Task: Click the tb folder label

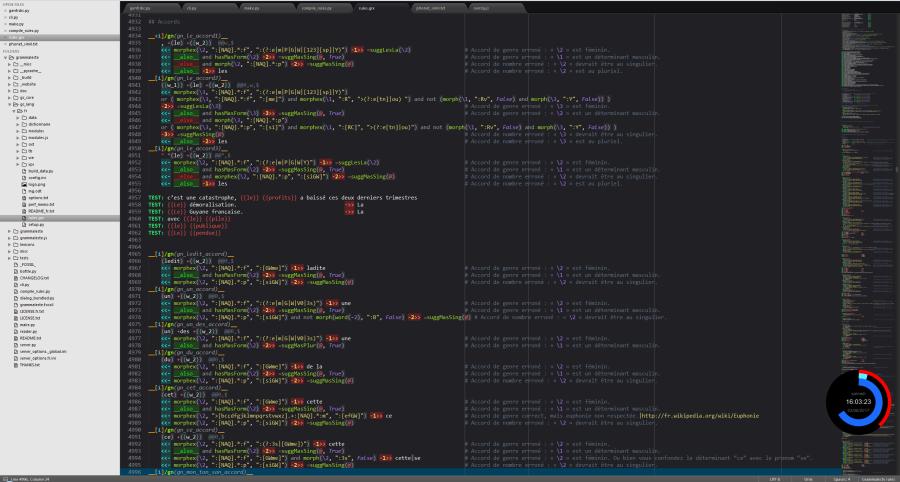Action: click(30, 151)
